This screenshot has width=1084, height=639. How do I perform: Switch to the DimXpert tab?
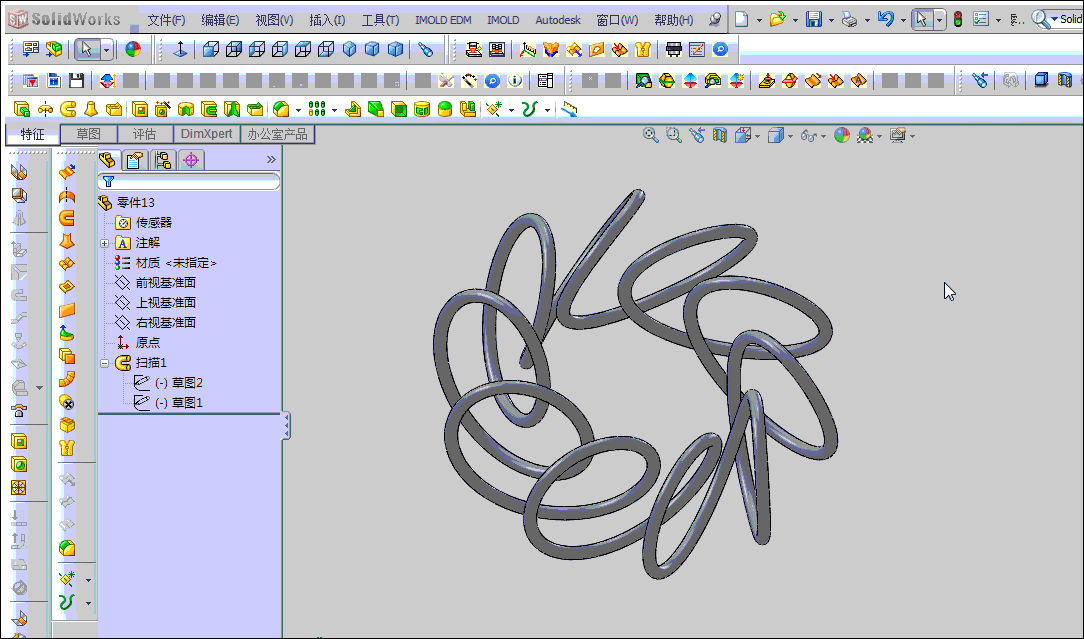click(x=207, y=134)
